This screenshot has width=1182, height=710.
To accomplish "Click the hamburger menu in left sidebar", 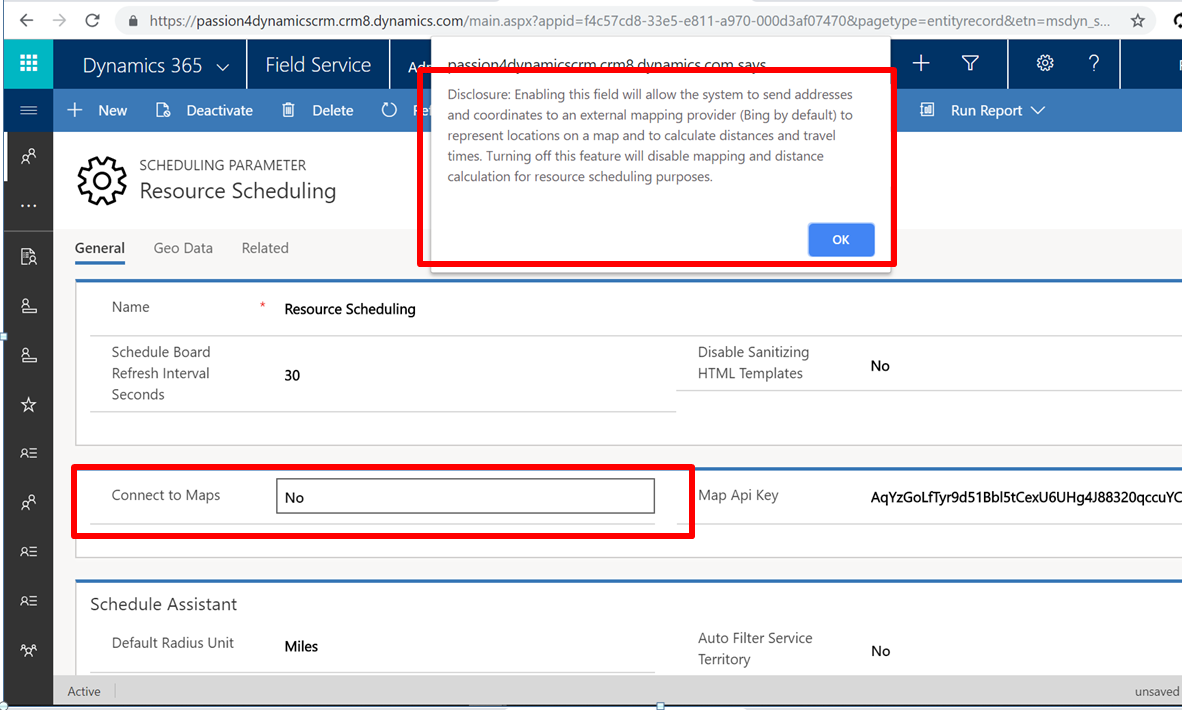I will [28, 110].
